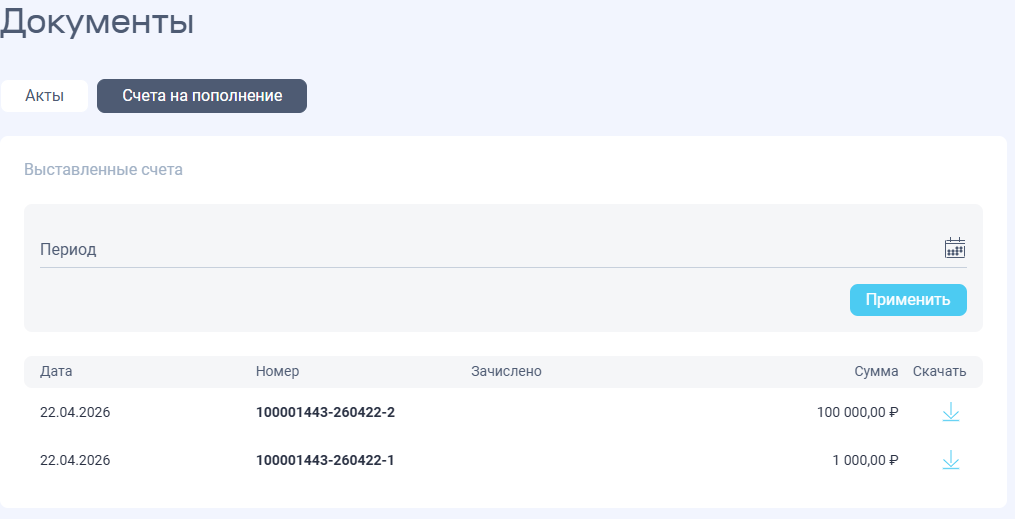1015x519 pixels.
Task: Click the date of invoice 100001443-260422-2
Action: [x=75, y=412]
